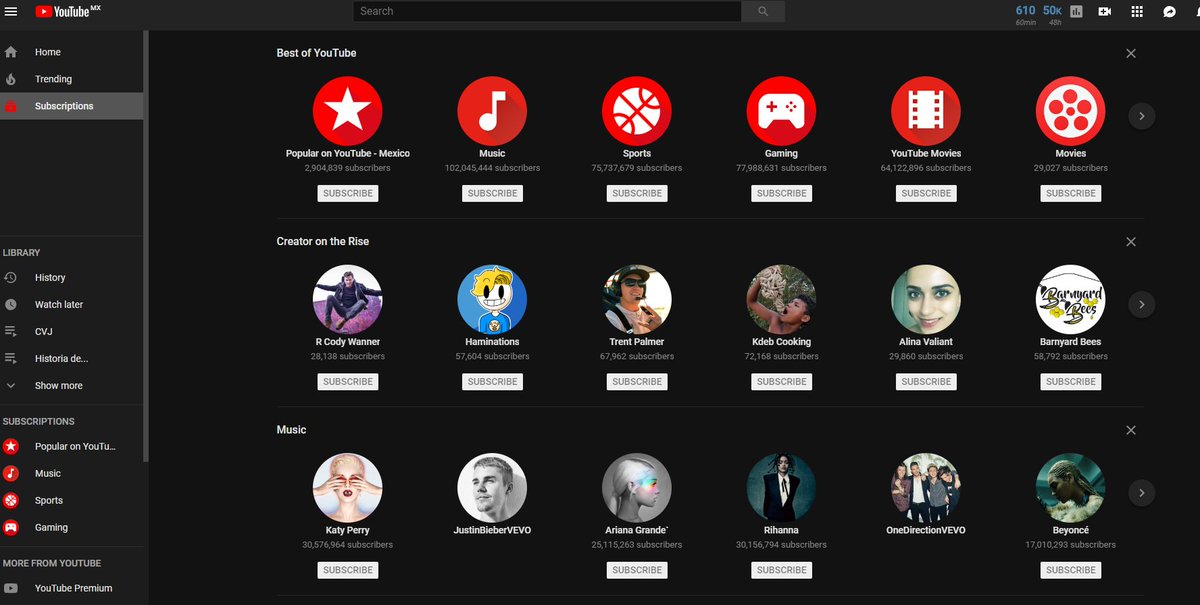Viewport: 1200px width, 605px height.
Task: Show next channels in Creator on the Rise
Action: [1142, 304]
